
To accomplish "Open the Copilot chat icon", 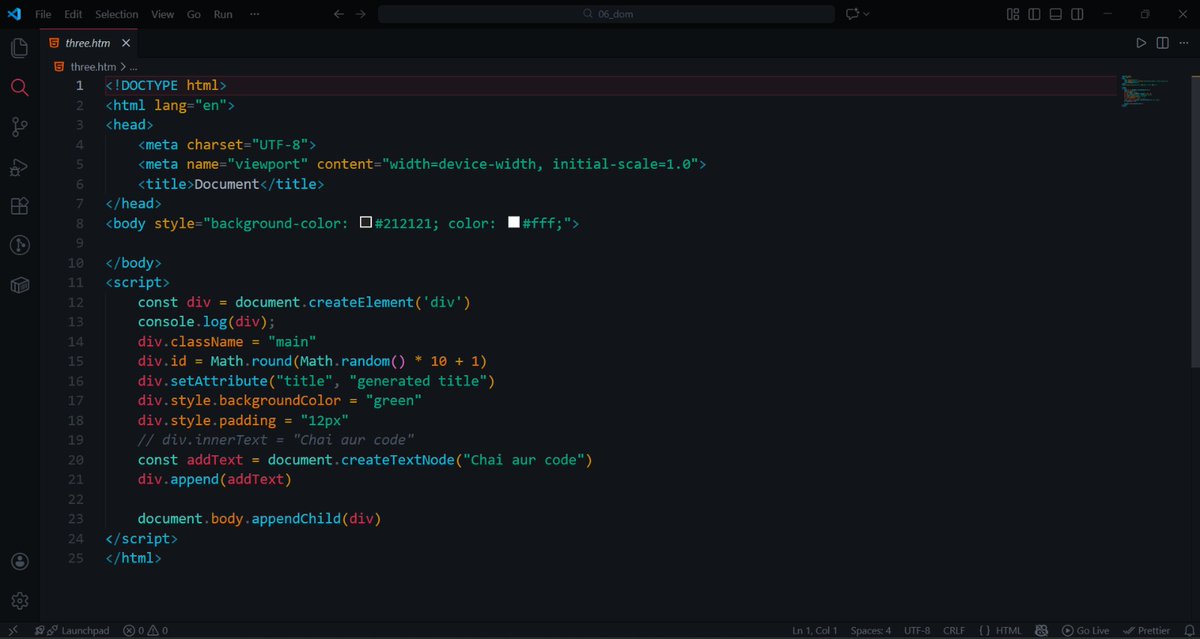I will coord(852,14).
